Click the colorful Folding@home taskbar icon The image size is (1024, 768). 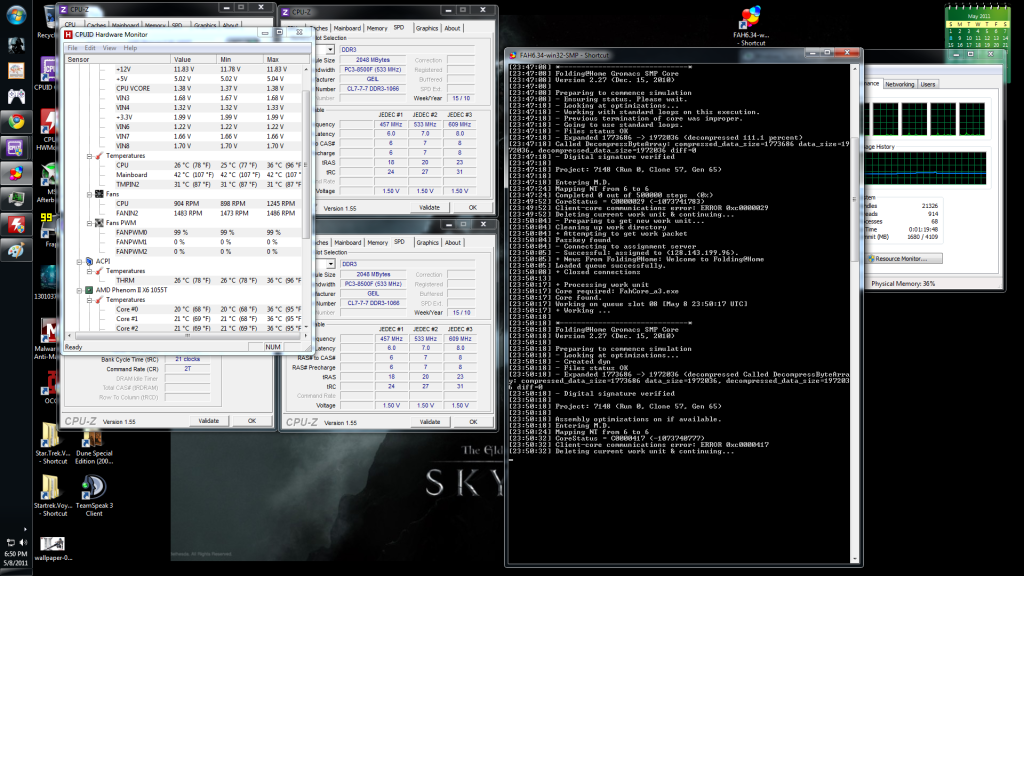pos(16,173)
